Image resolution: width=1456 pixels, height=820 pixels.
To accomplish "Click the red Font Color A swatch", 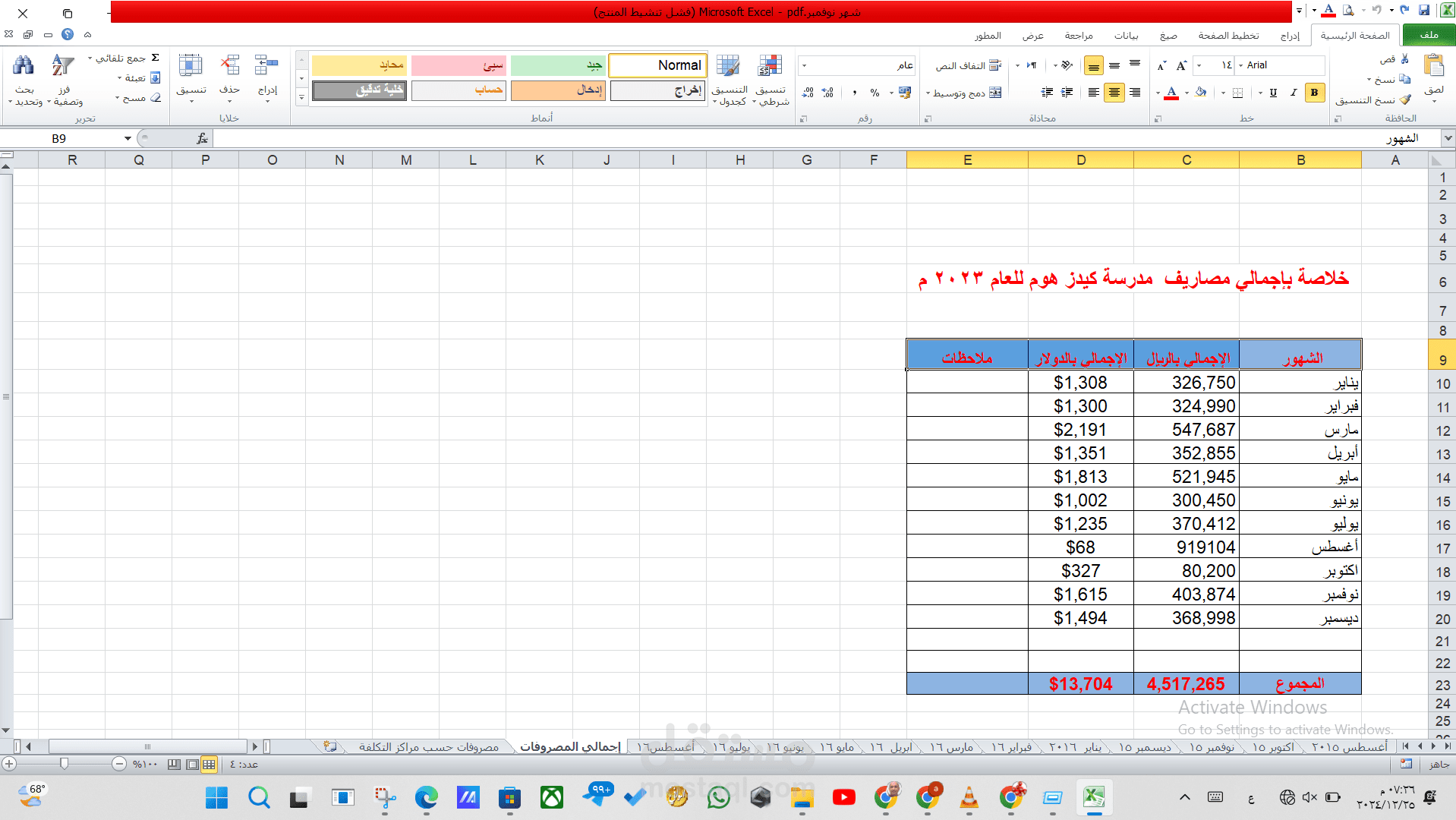I will point(1171,93).
